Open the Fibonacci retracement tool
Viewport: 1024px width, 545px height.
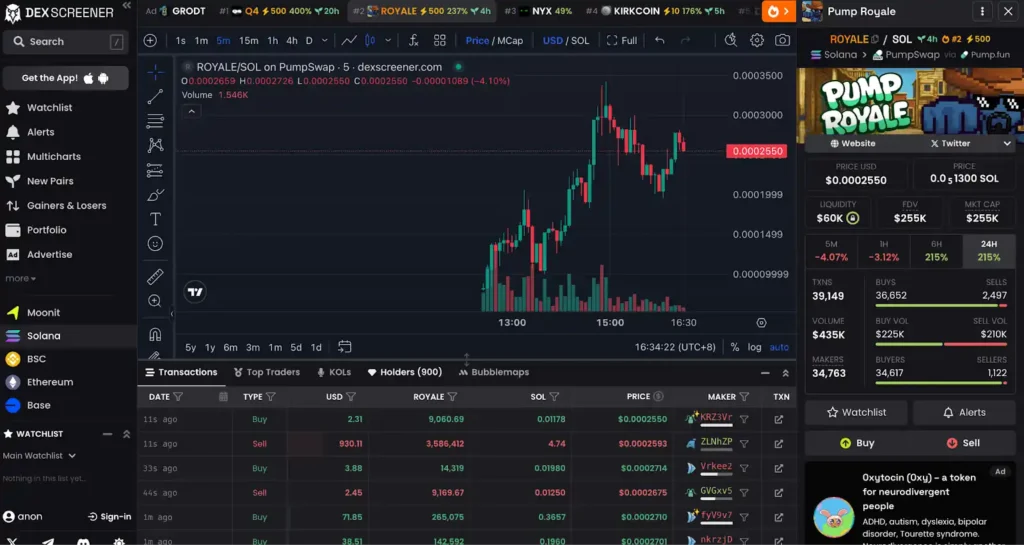[x=155, y=121]
